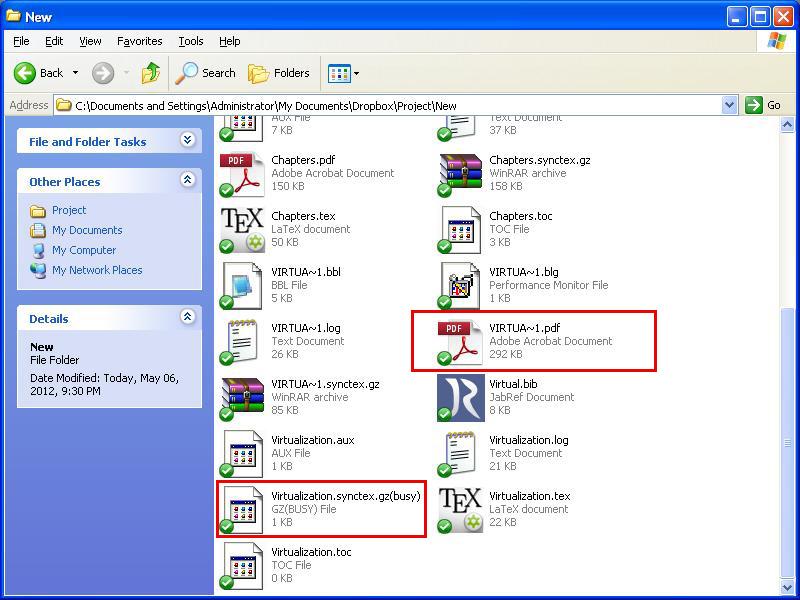The width and height of the screenshot is (800, 600).
Task: Click the My Network Places globe icon
Action: tap(38, 270)
